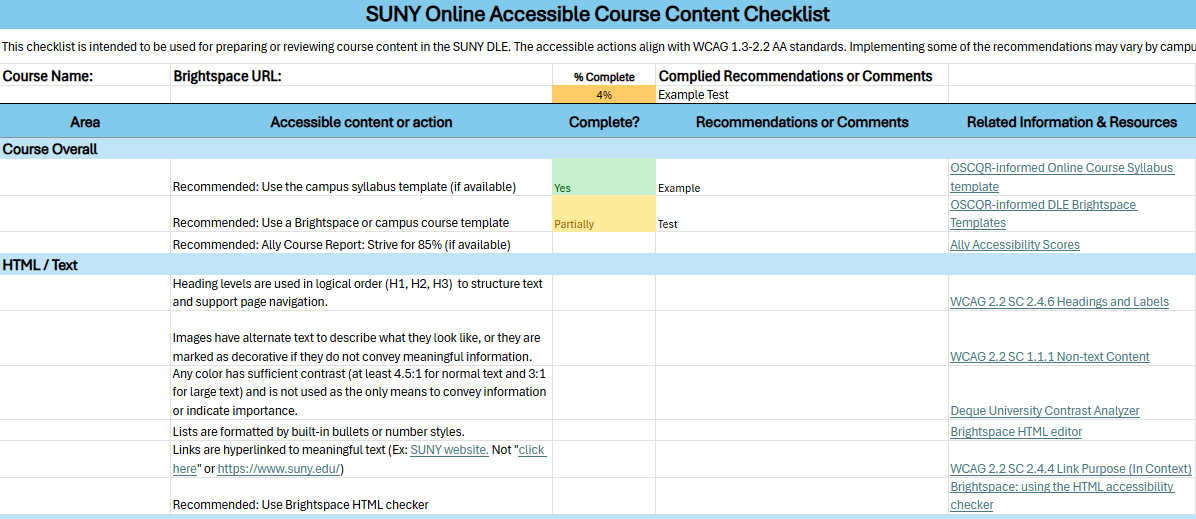Open Brightspace HTML accessibility checker link

[x=1061, y=487]
